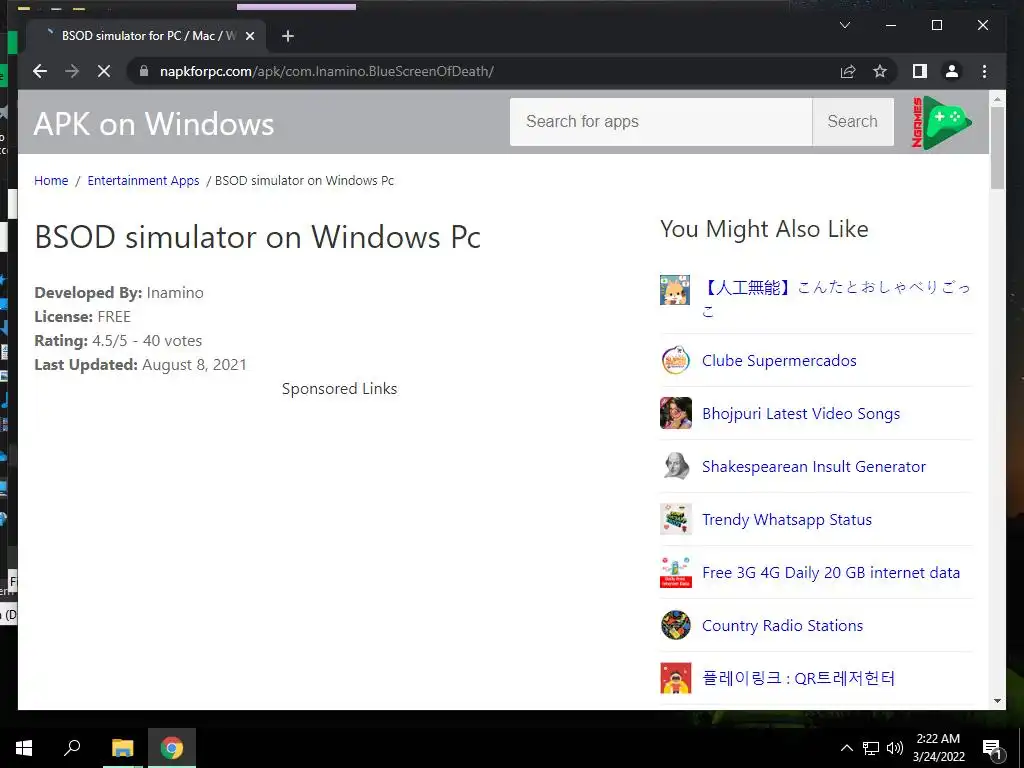Open the Windows Start menu
The width and height of the screenshot is (1024, 768).
pos(24,747)
